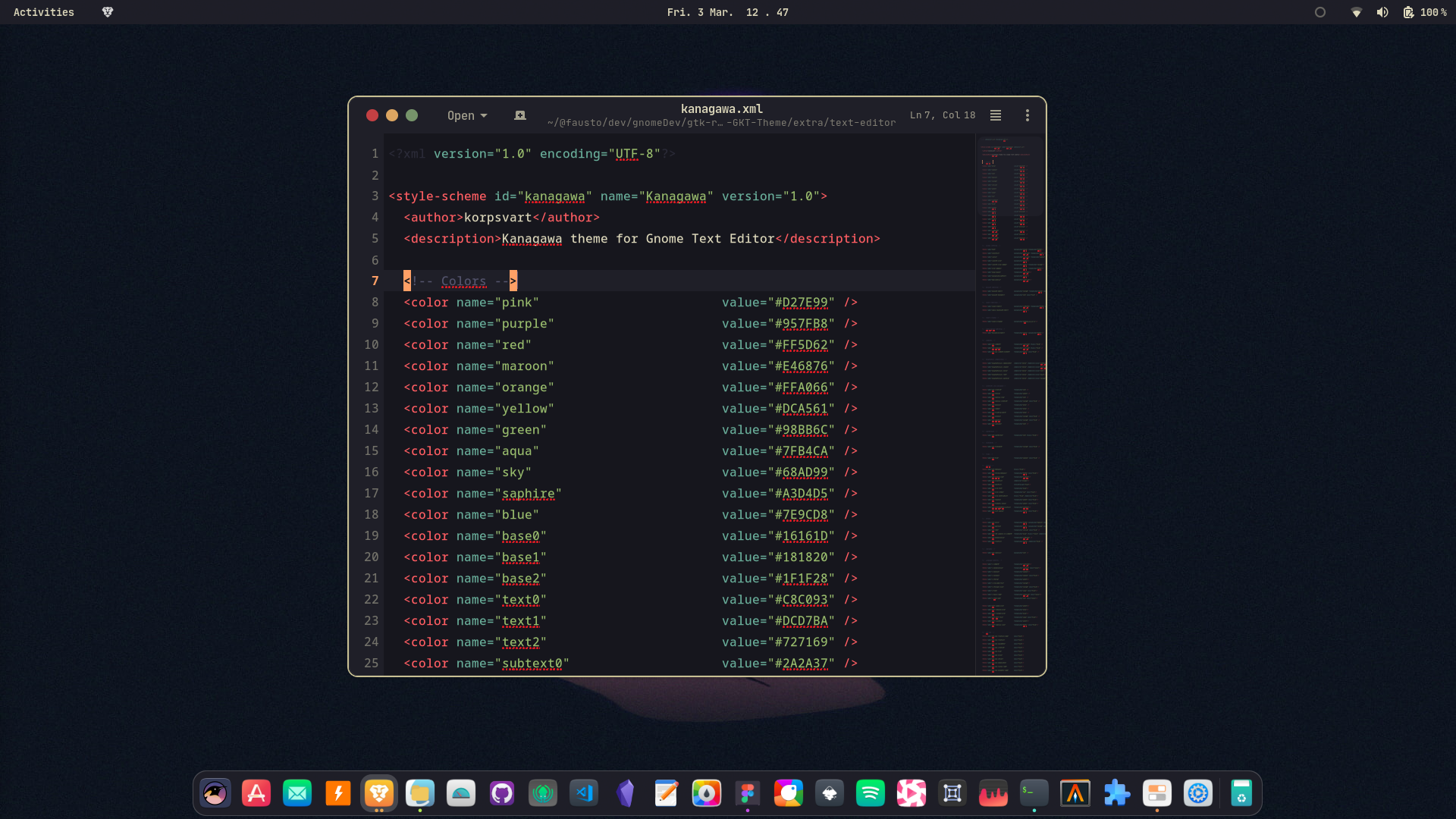Open GNOME Settings from the dock
Viewport: 1456px width, 819px height.
click(x=1199, y=793)
